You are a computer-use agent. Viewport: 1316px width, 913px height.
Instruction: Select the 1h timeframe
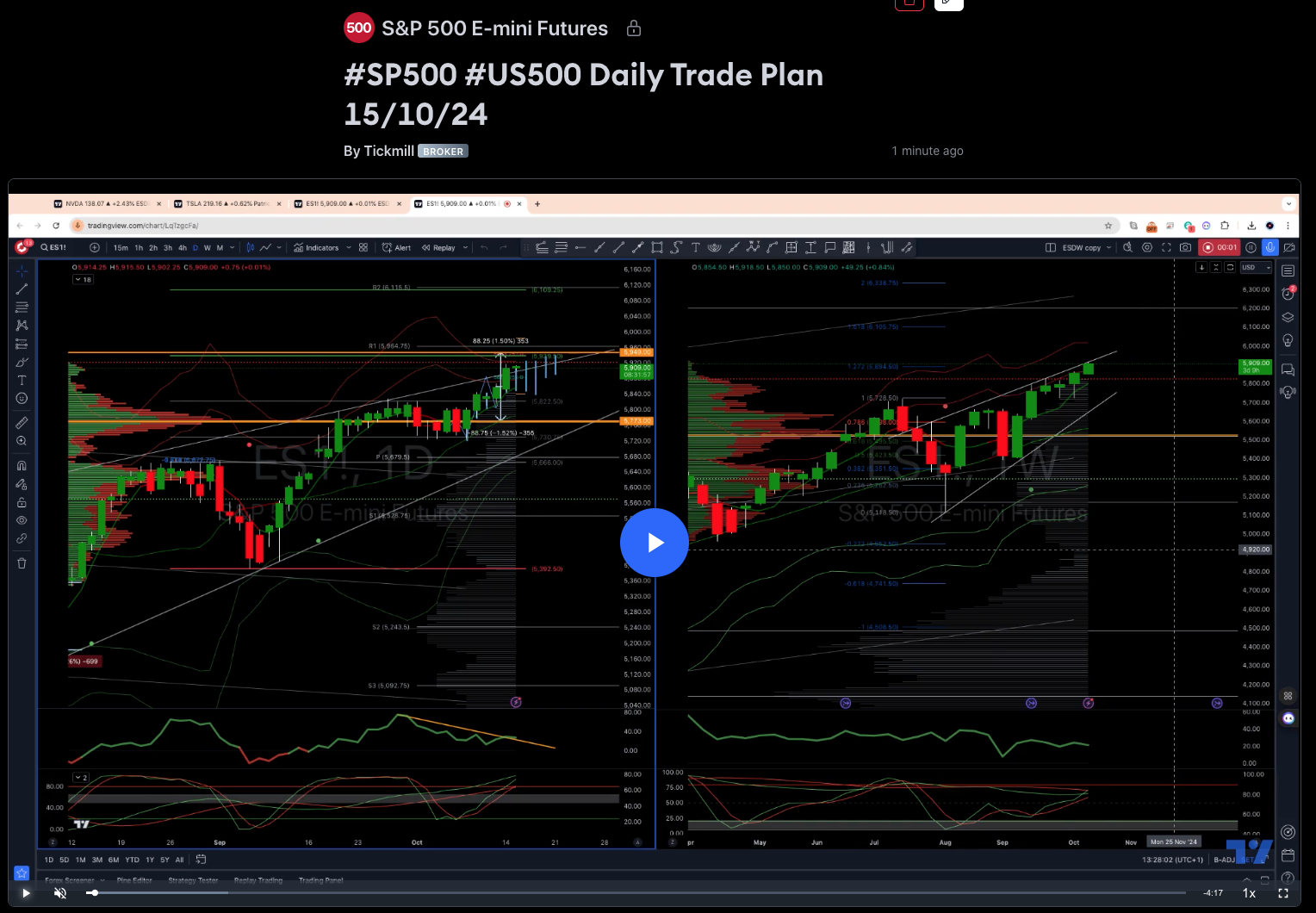coord(139,247)
